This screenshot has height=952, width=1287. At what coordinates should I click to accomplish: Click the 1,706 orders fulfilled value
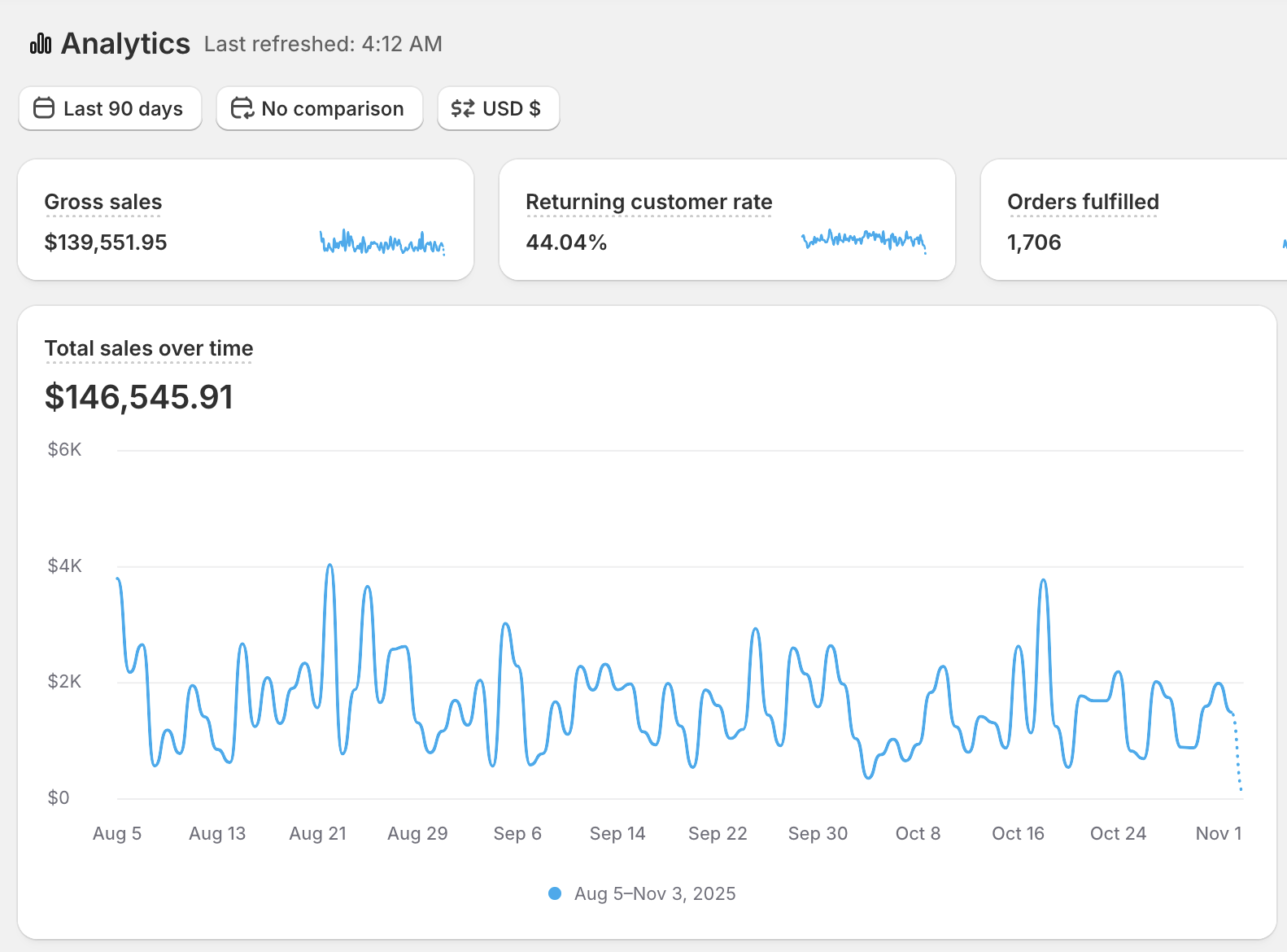pyautogui.click(x=1035, y=242)
